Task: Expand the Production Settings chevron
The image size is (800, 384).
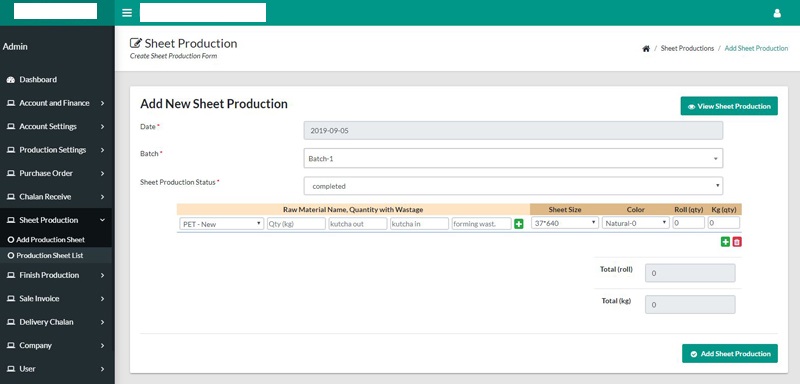Action: click(103, 150)
